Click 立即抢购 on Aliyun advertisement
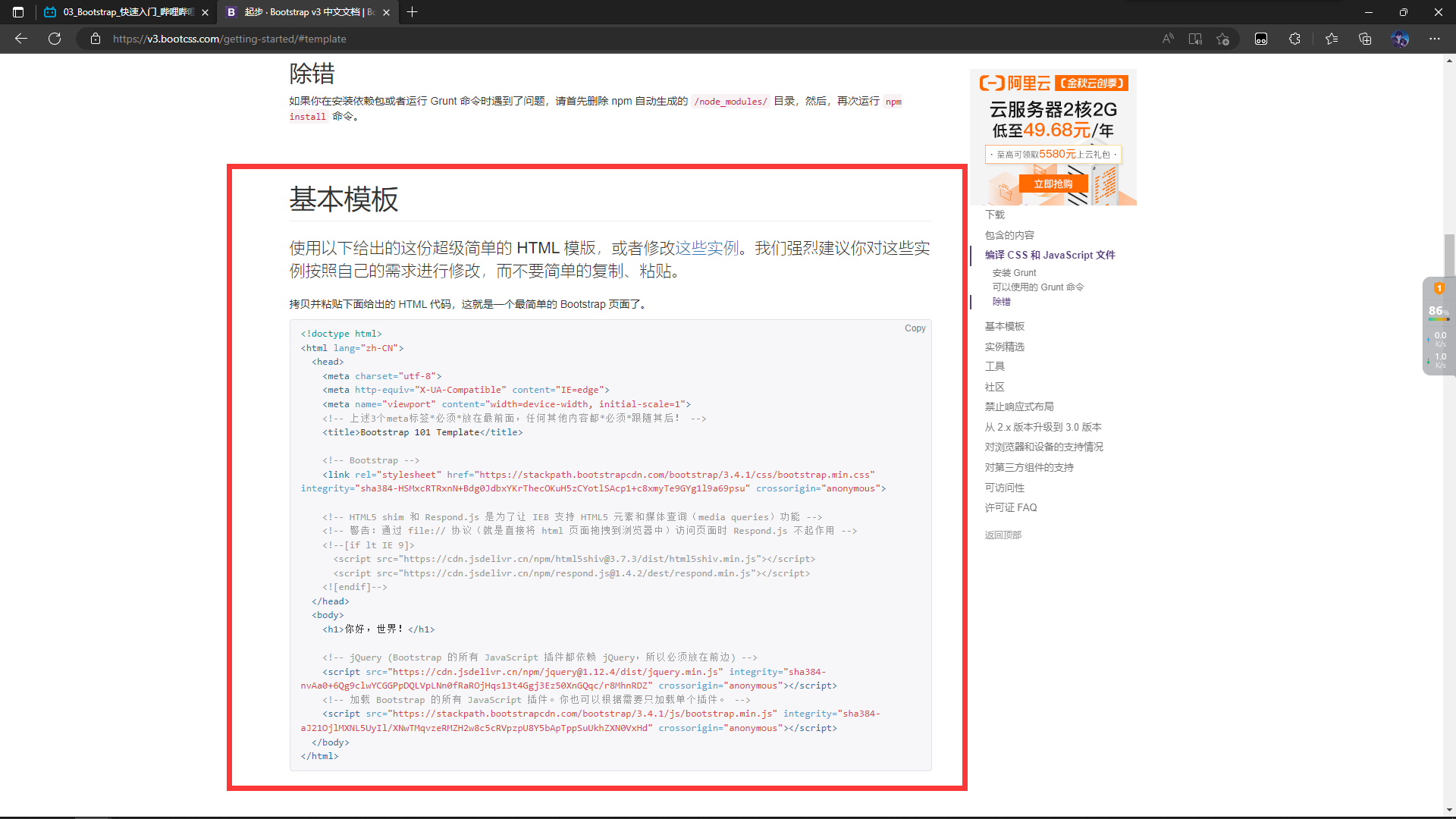The width and height of the screenshot is (1456, 819). pyautogui.click(x=1053, y=184)
